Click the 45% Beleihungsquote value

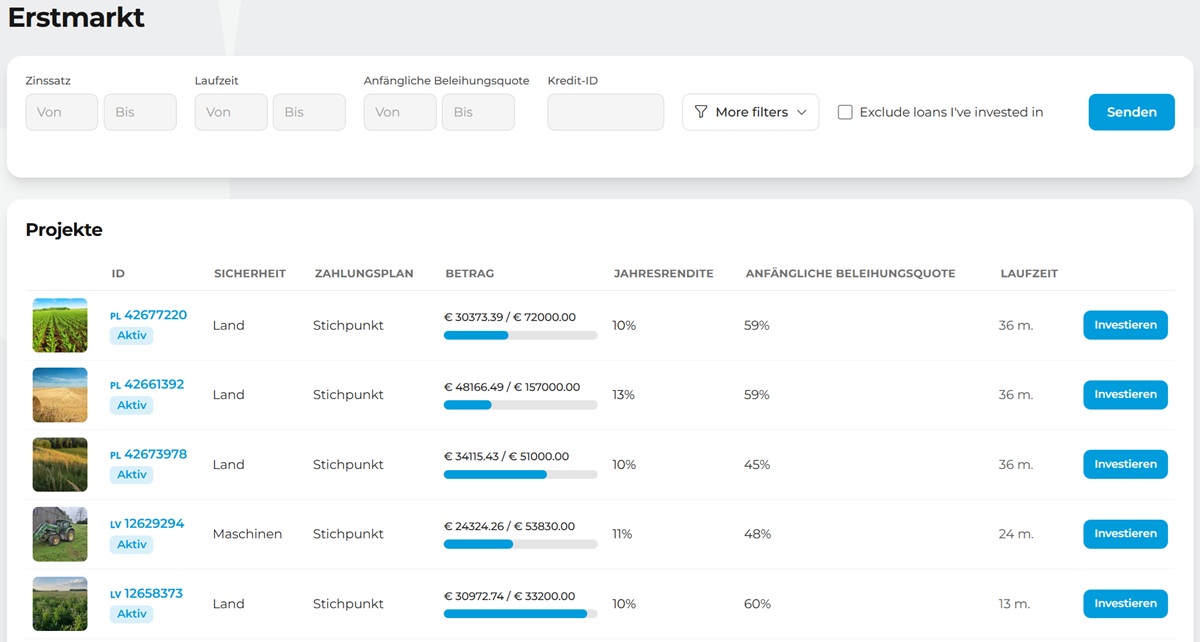[x=757, y=465]
